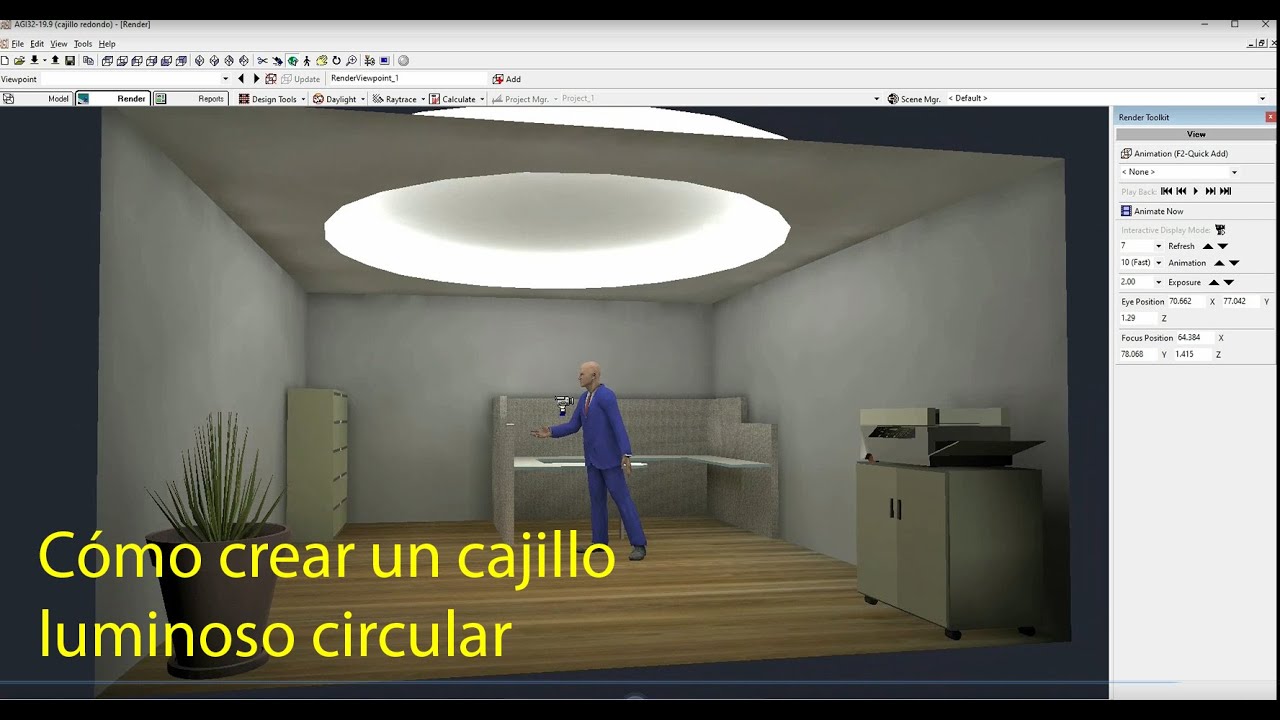Expand the Default scene dropdown
This screenshot has width=1280, height=720.
1262,99
